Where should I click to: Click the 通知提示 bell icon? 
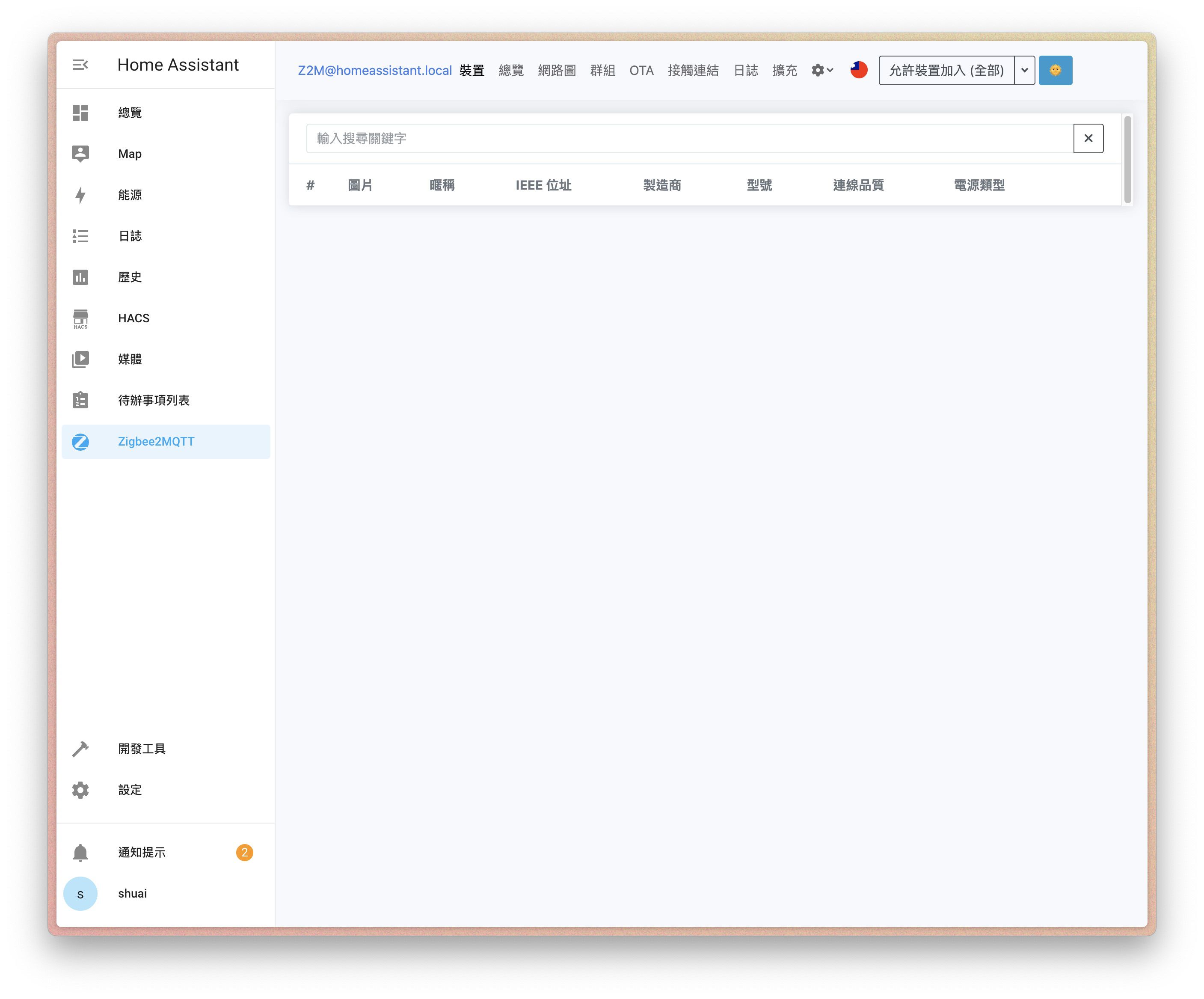tap(80, 853)
